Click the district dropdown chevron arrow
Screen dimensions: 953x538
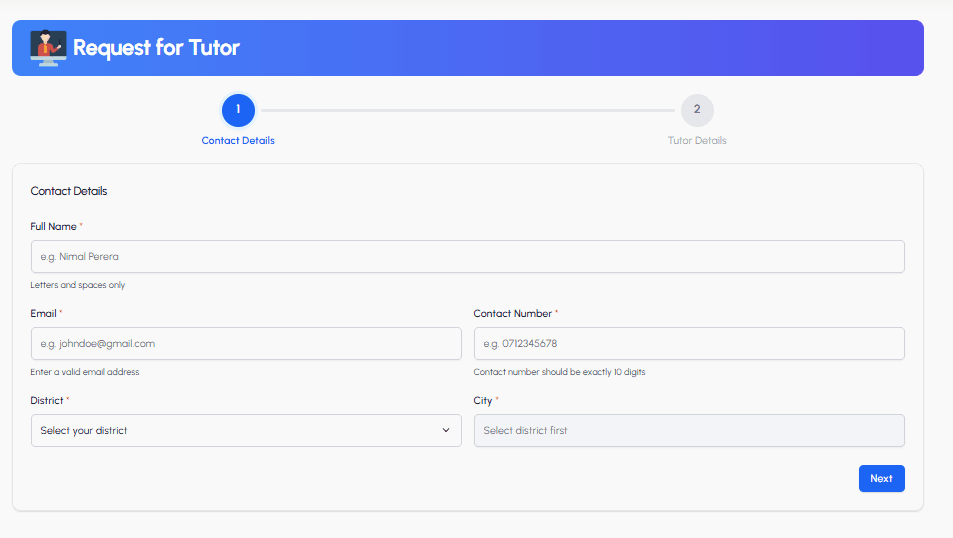coord(446,430)
